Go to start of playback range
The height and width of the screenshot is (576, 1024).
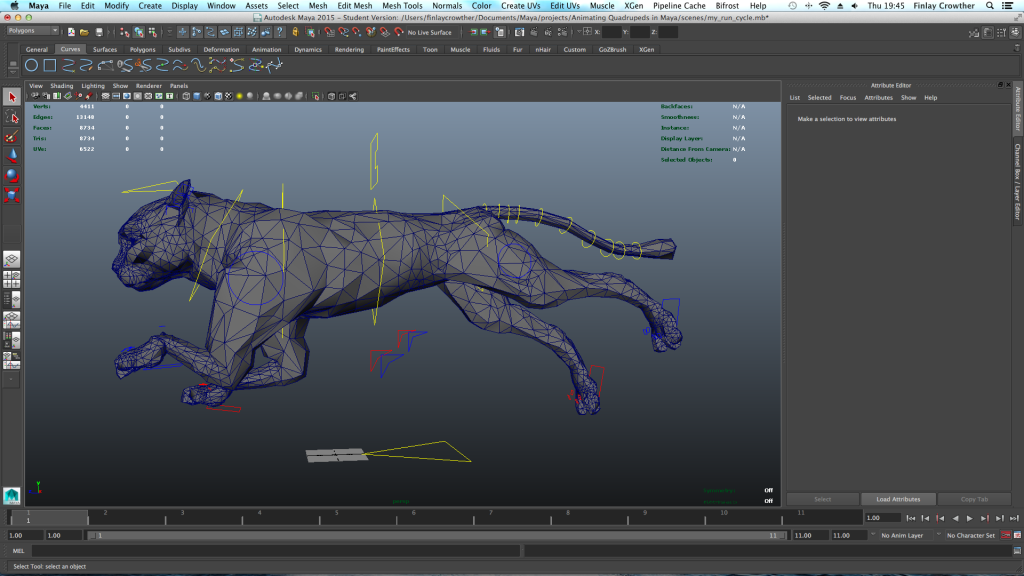pyautogui.click(x=910, y=518)
